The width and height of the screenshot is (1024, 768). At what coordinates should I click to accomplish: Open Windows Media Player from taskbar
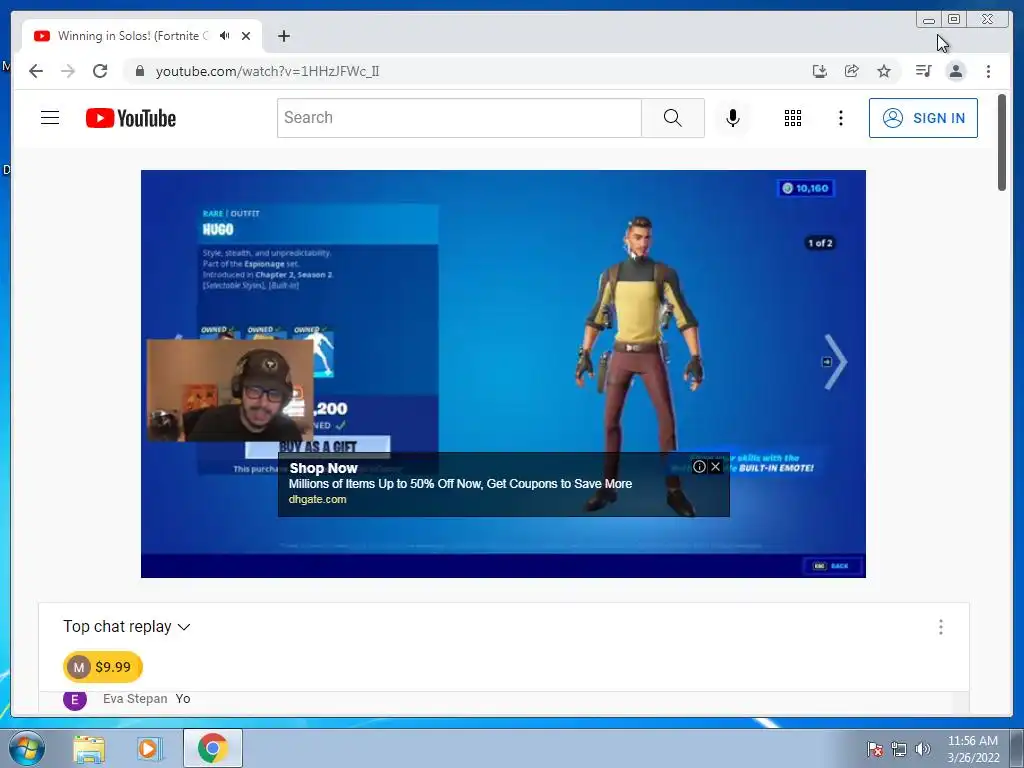pos(149,748)
